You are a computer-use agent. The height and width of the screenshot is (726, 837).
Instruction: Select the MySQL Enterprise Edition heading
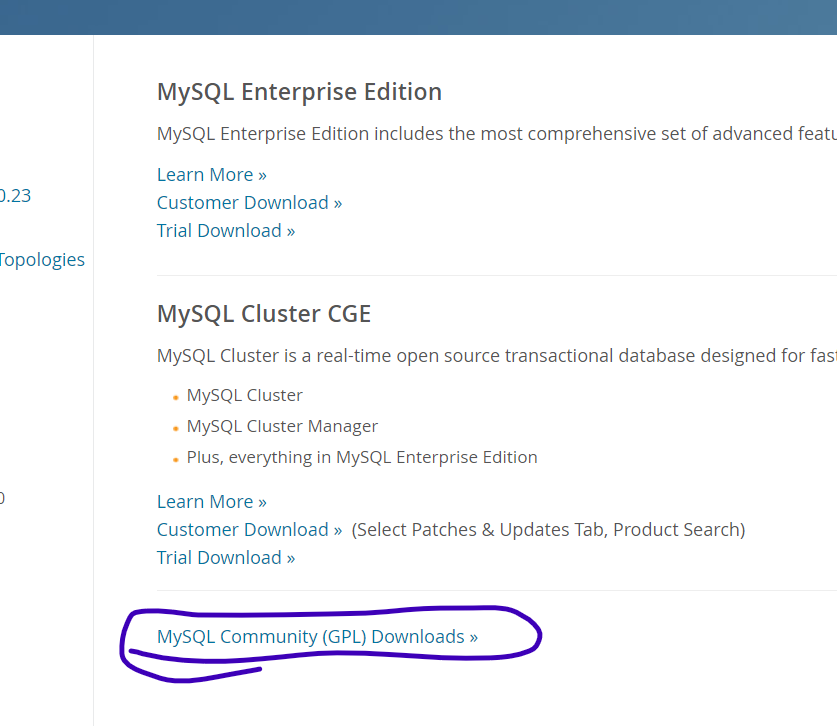(x=299, y=92)
